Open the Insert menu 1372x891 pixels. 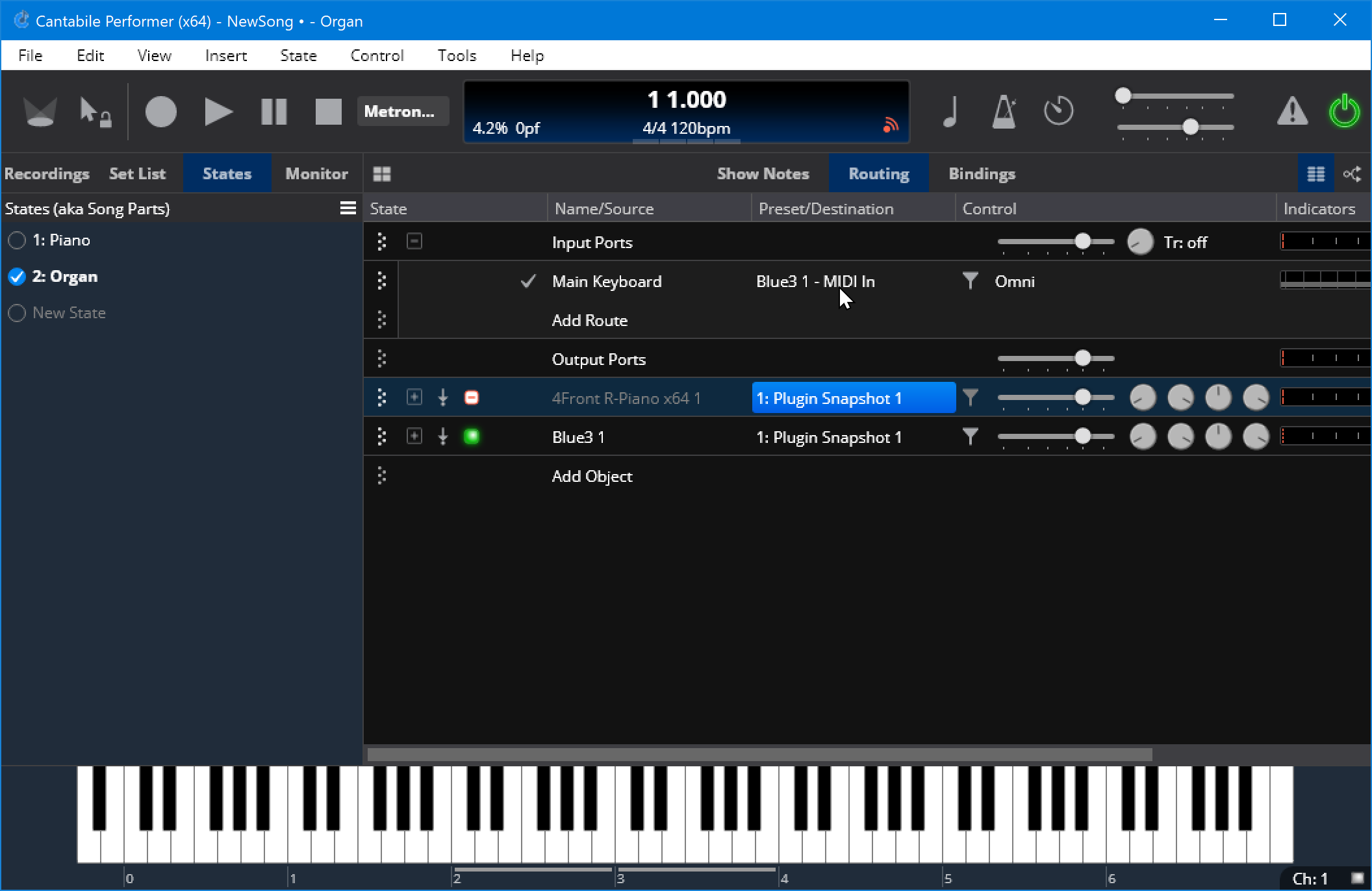[225, 55]
